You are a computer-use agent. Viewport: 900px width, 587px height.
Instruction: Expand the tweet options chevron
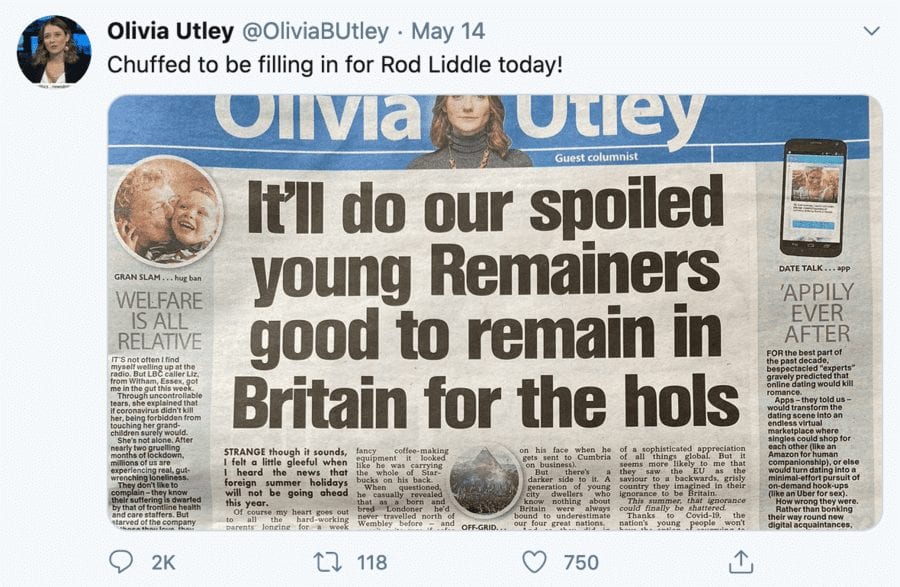871,31
